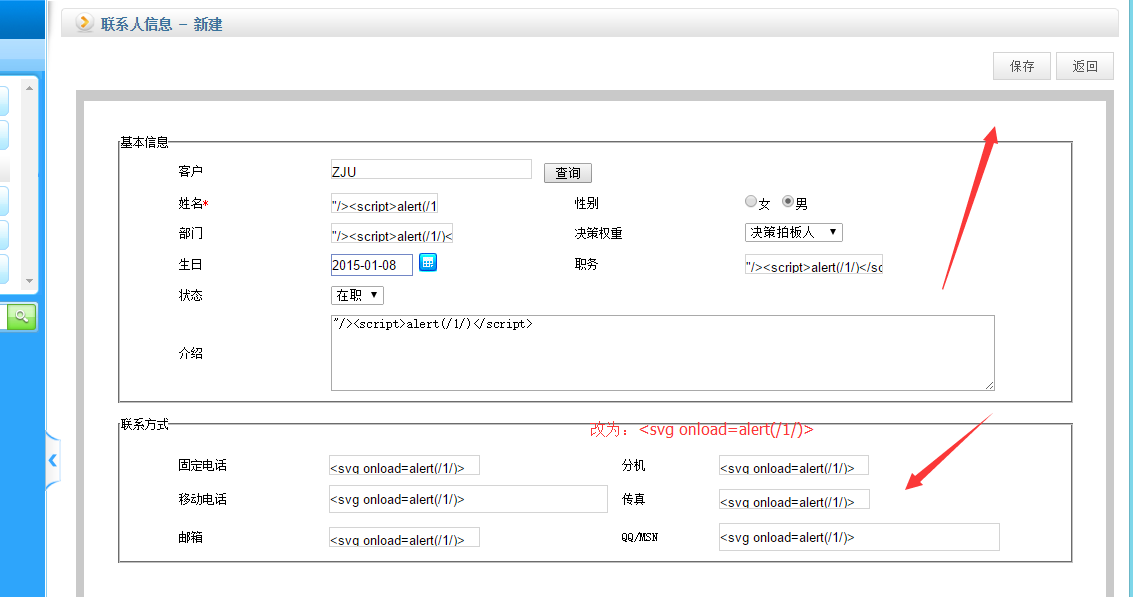Open the 决策权重 dropdown showing 决策拍板人
Viewport: 1133px width, 597px height.
coord(793,232)
